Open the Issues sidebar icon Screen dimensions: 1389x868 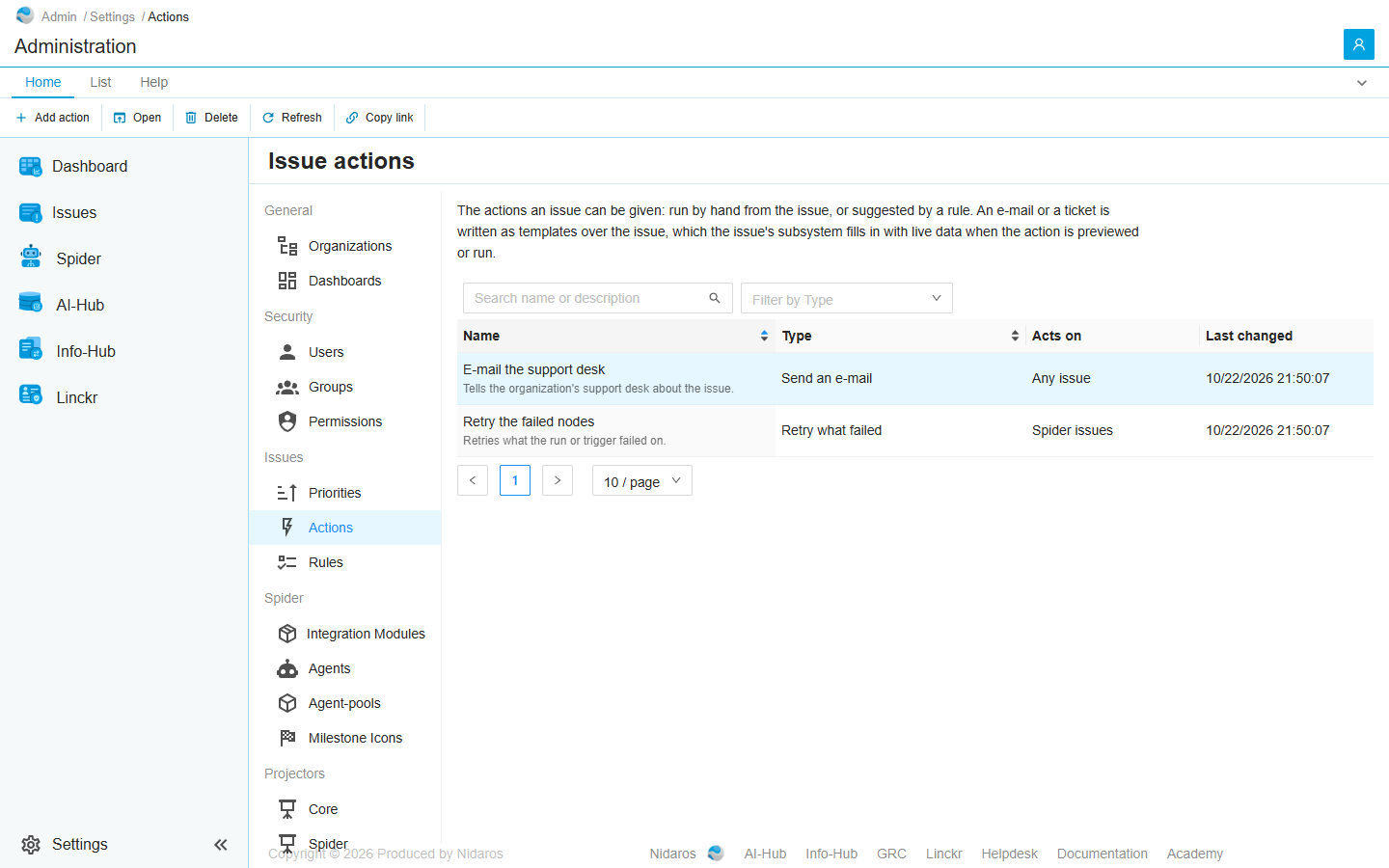[x=31, y=213]
